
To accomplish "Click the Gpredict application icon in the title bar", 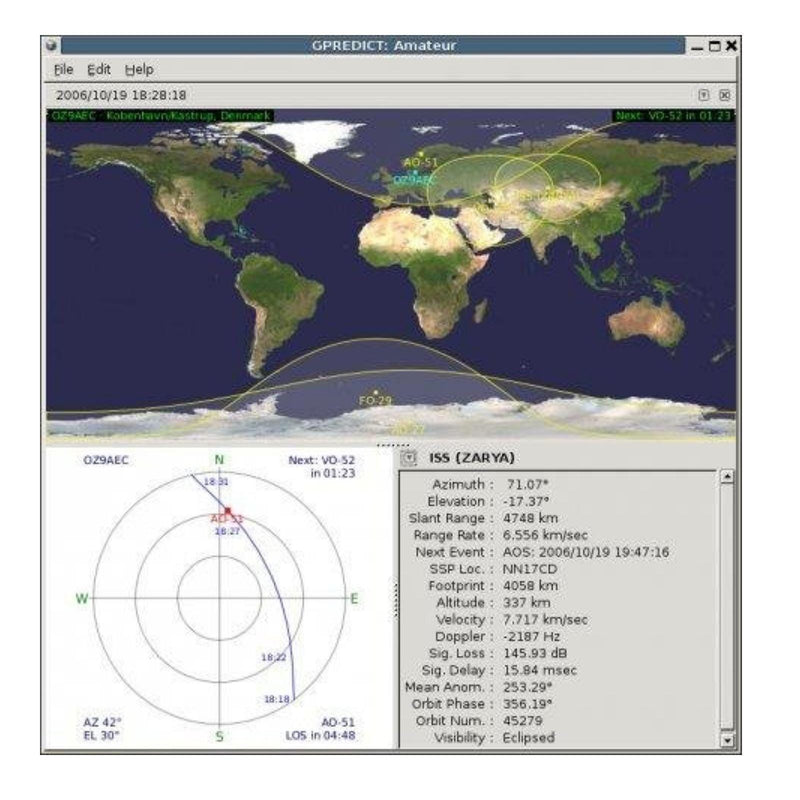I will (51, 45).
